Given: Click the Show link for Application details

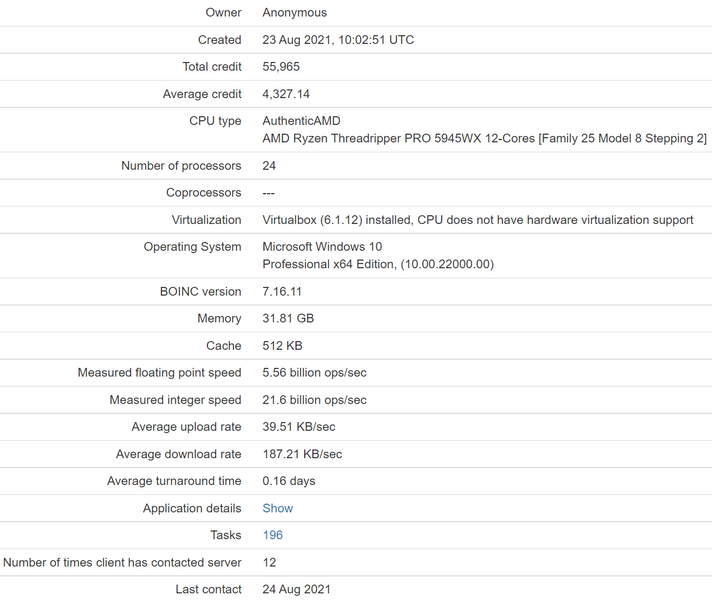Looking at the screenshot, I should [x=277, y=508].
